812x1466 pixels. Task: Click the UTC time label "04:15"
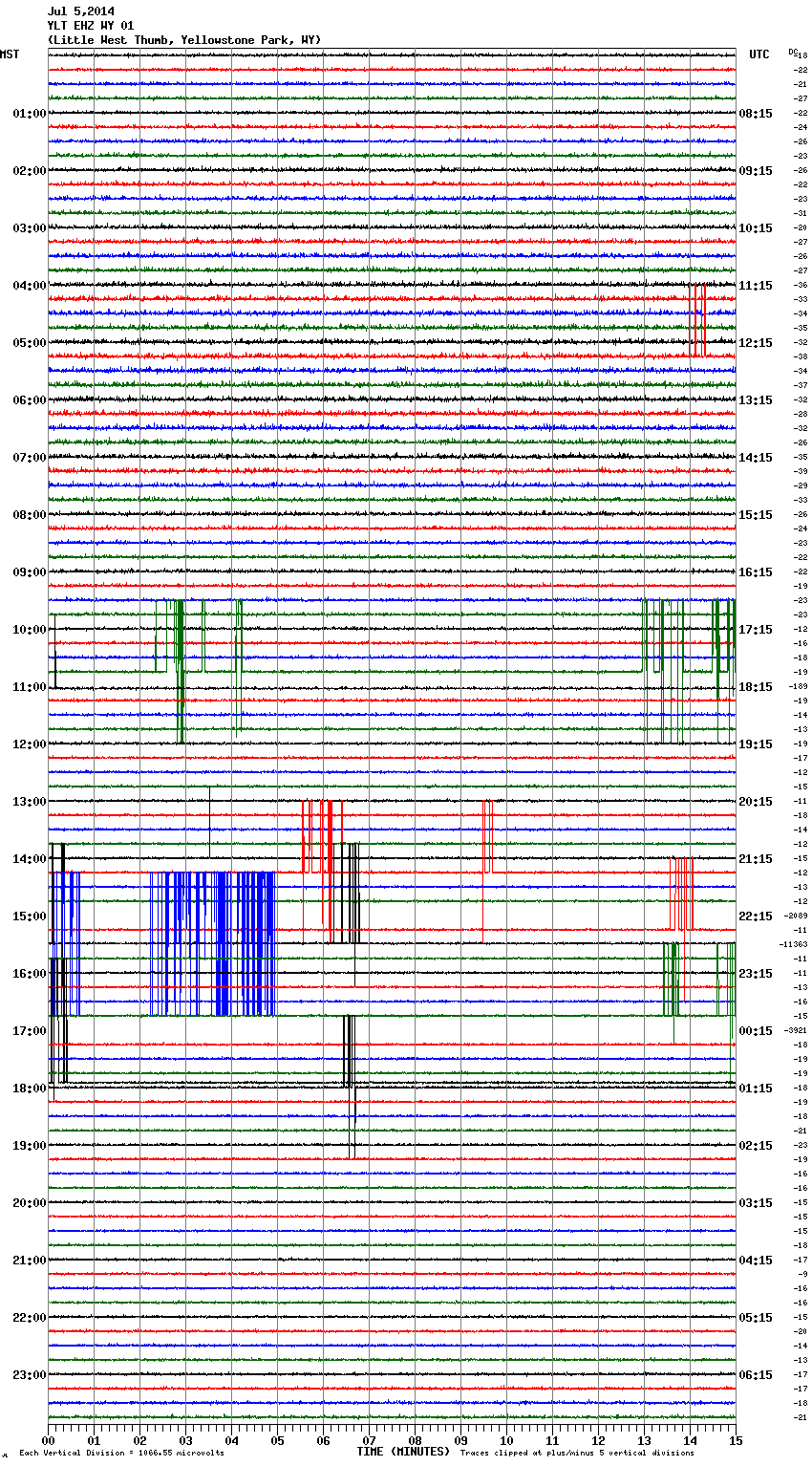point(756,1261)
